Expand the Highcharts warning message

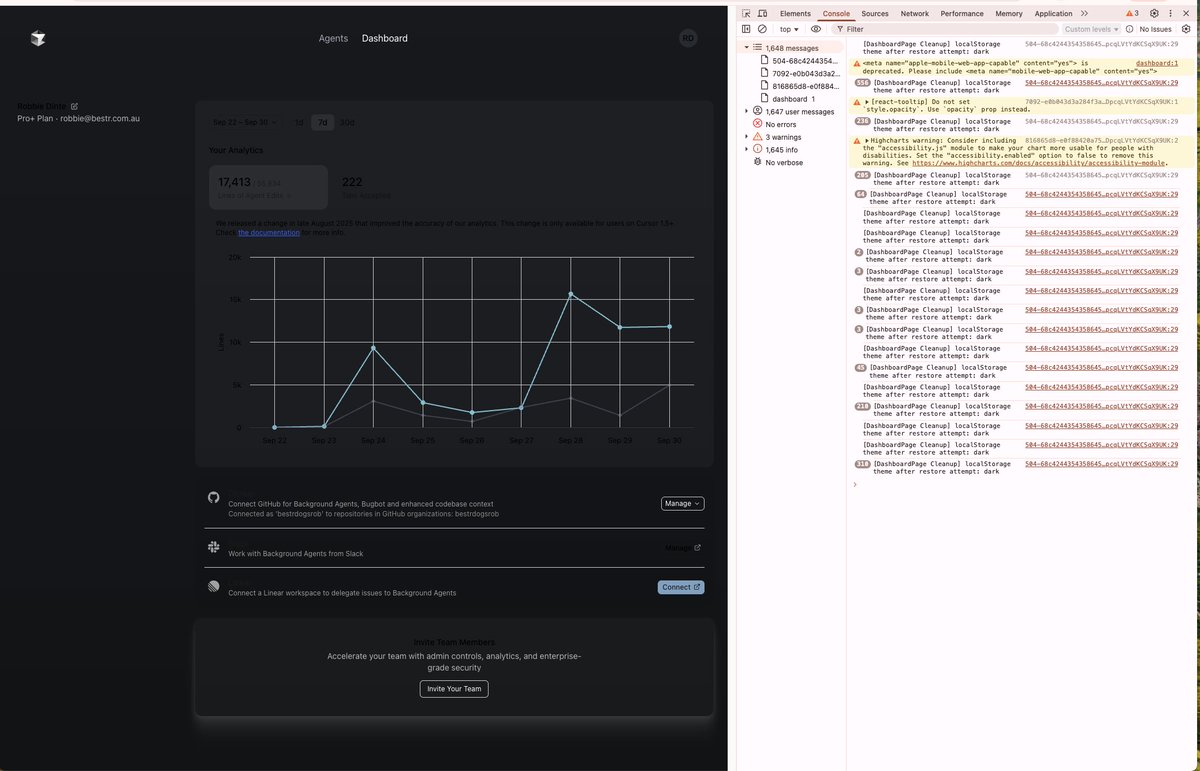pos(867,141)
